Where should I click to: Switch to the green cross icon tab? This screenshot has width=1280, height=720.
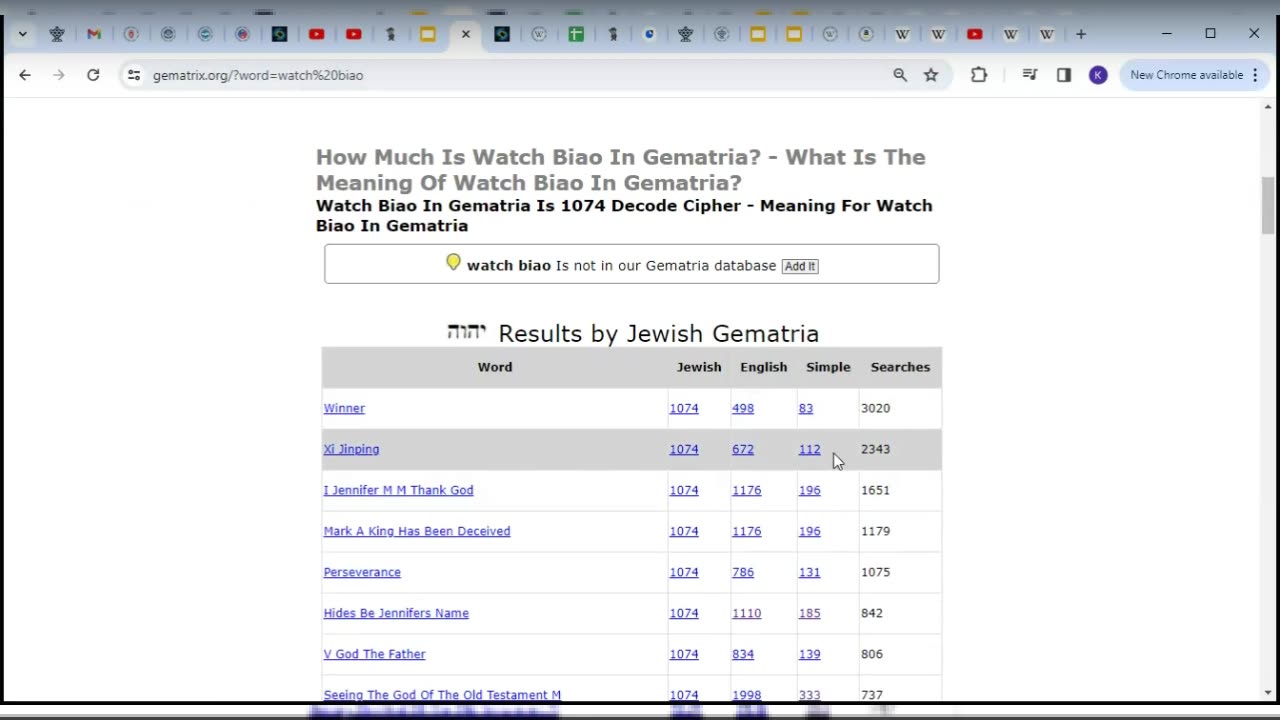[x=576, y=34]
